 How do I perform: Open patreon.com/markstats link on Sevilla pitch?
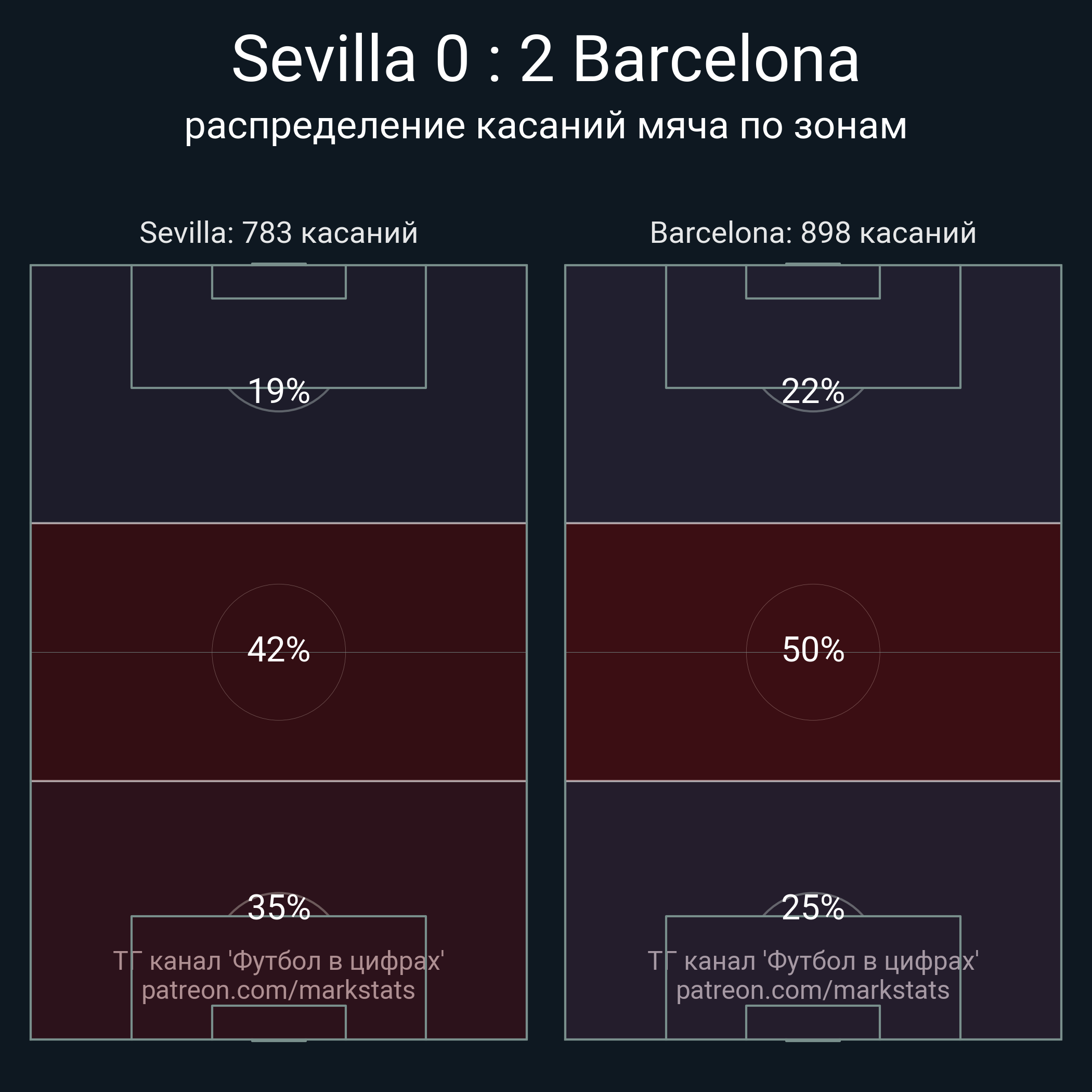coord(279,990)
